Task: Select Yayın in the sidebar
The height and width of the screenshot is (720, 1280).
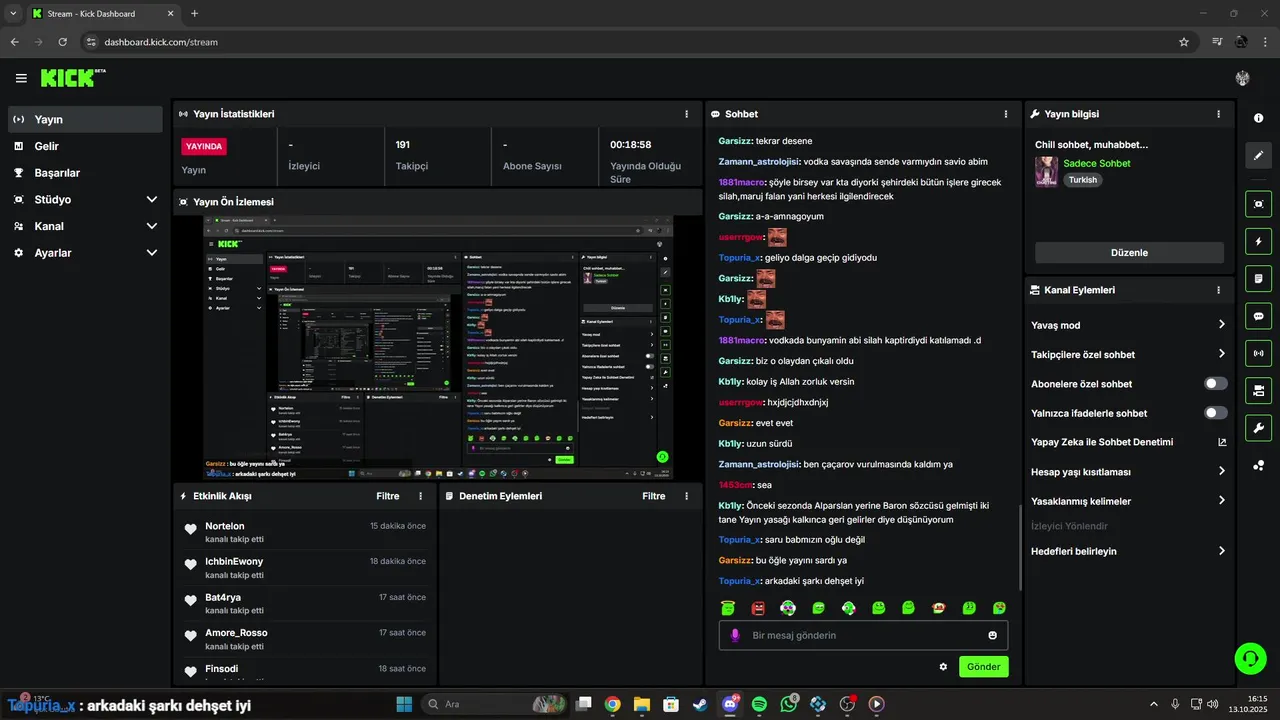Action: (x=85, y=119)
